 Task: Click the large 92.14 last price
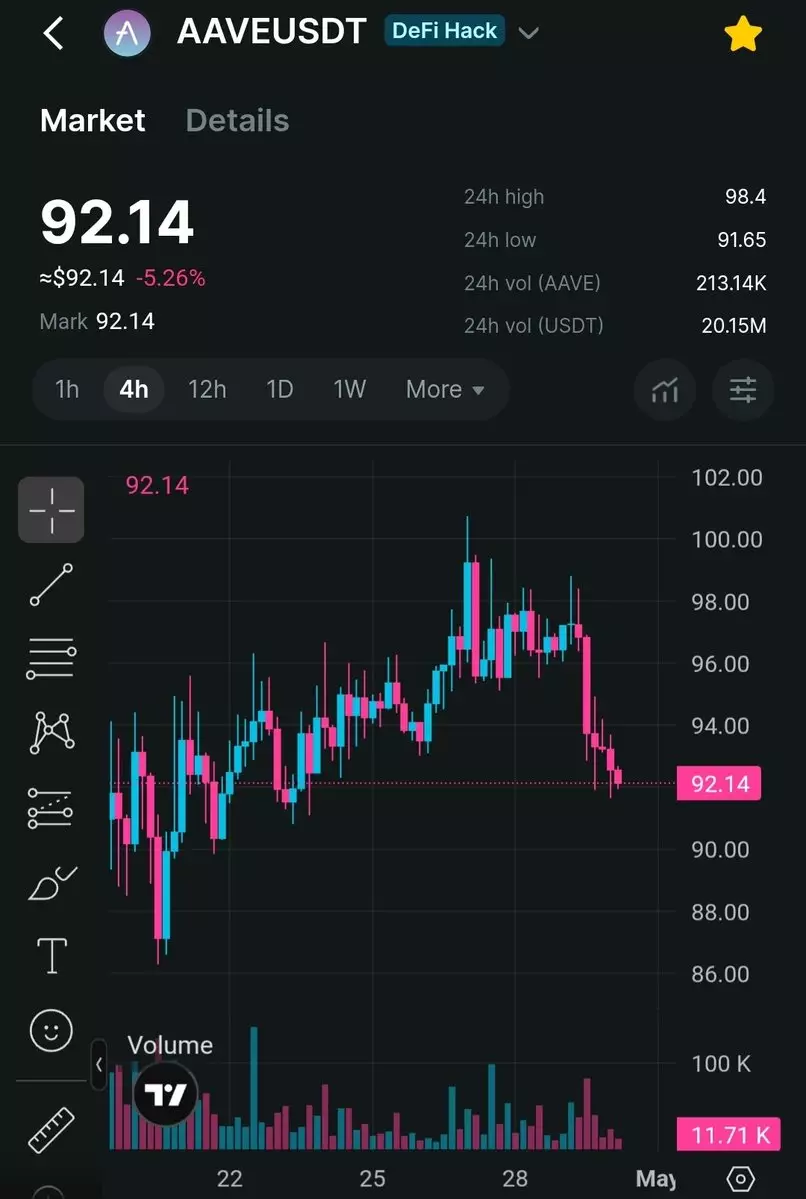[x=117, y=223]
